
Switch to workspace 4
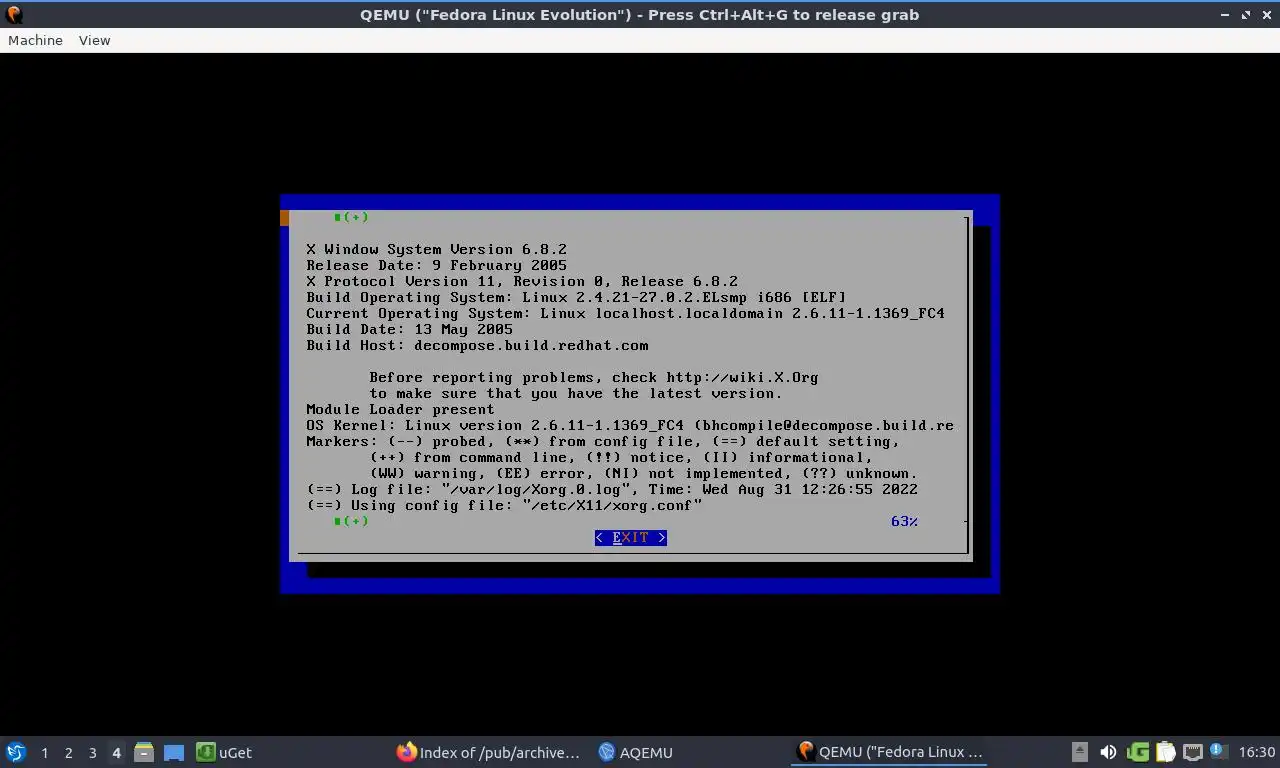pos(116,752)
